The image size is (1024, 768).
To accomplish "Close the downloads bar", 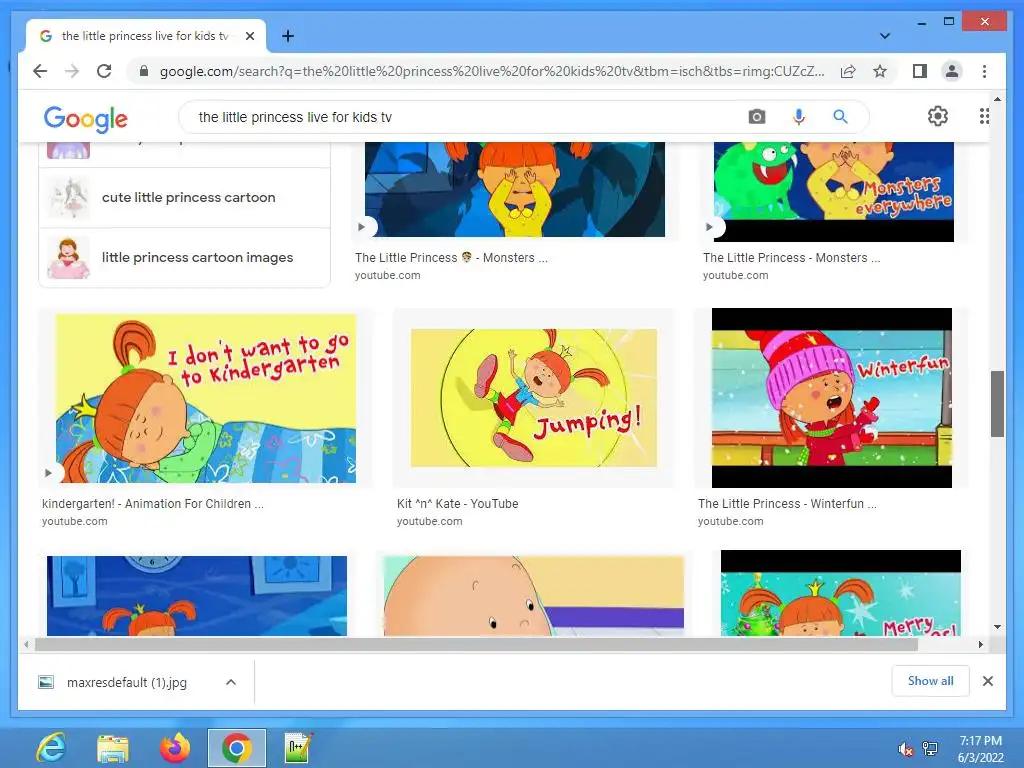I will (987, 681).
